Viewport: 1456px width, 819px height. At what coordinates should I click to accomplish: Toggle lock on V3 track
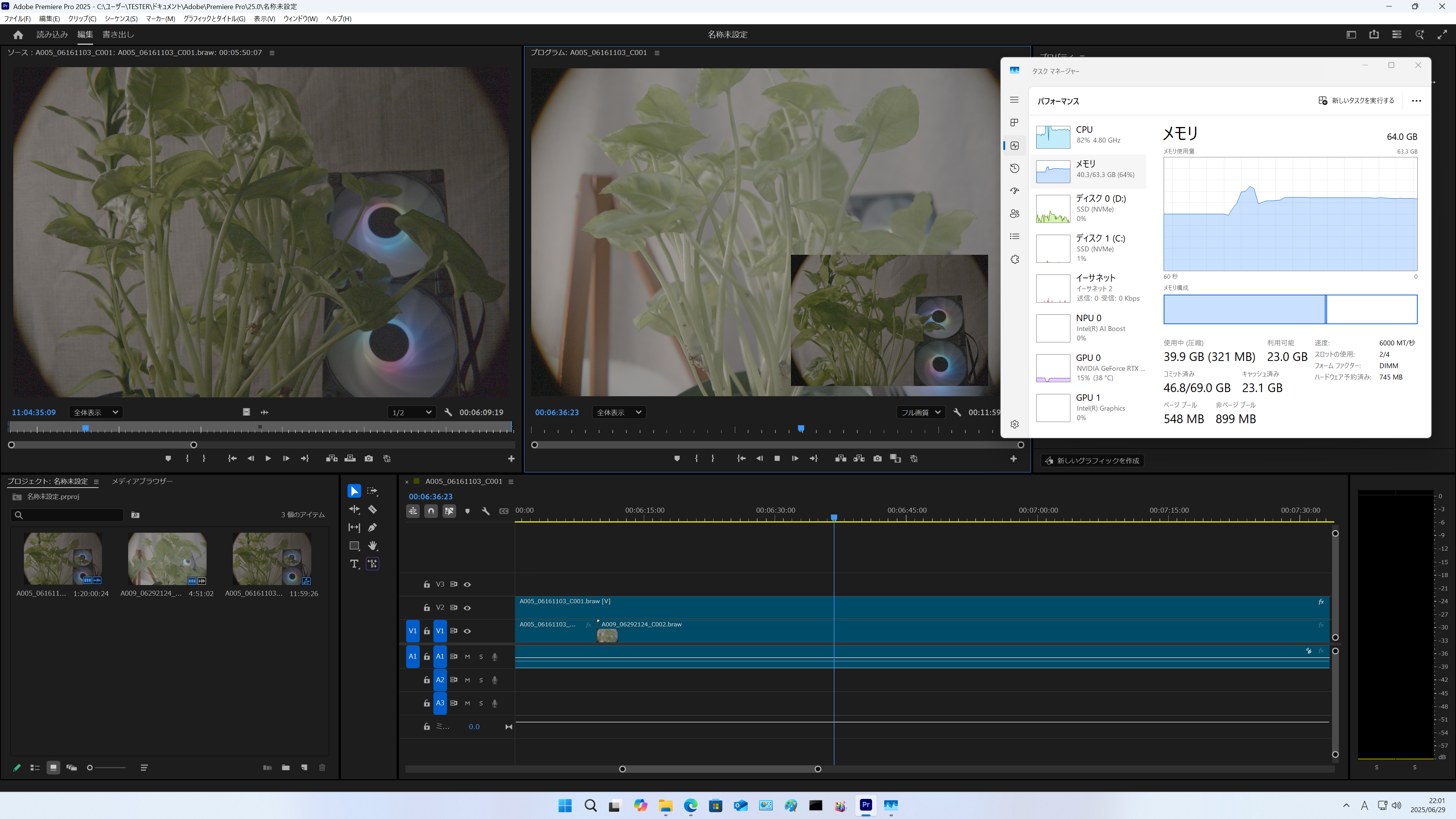pyautogui.click(x=427, y=584)
